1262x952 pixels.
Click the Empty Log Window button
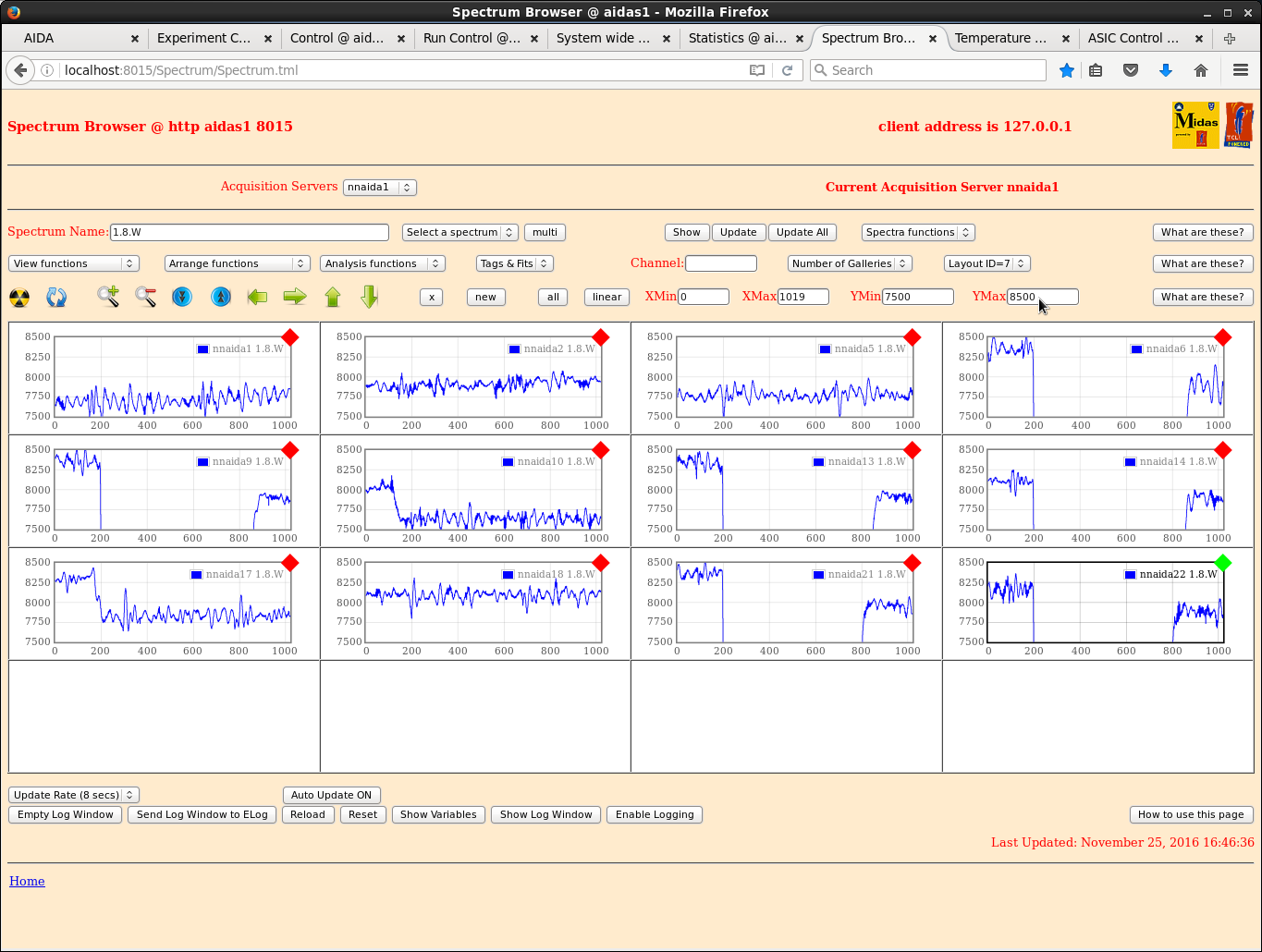[x=66, y=814]
